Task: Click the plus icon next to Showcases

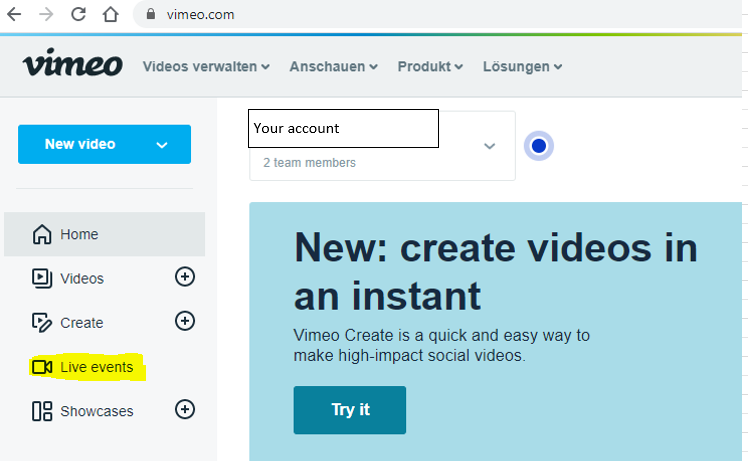Action: coord(185,409)
